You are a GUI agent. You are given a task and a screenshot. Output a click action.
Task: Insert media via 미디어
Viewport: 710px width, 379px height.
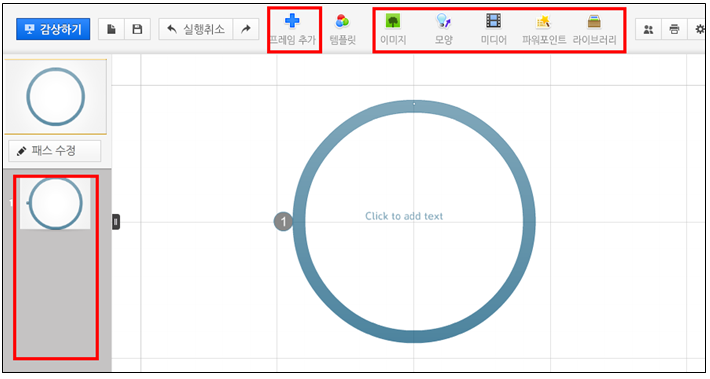pyautogui.click(x=494, y=30)
